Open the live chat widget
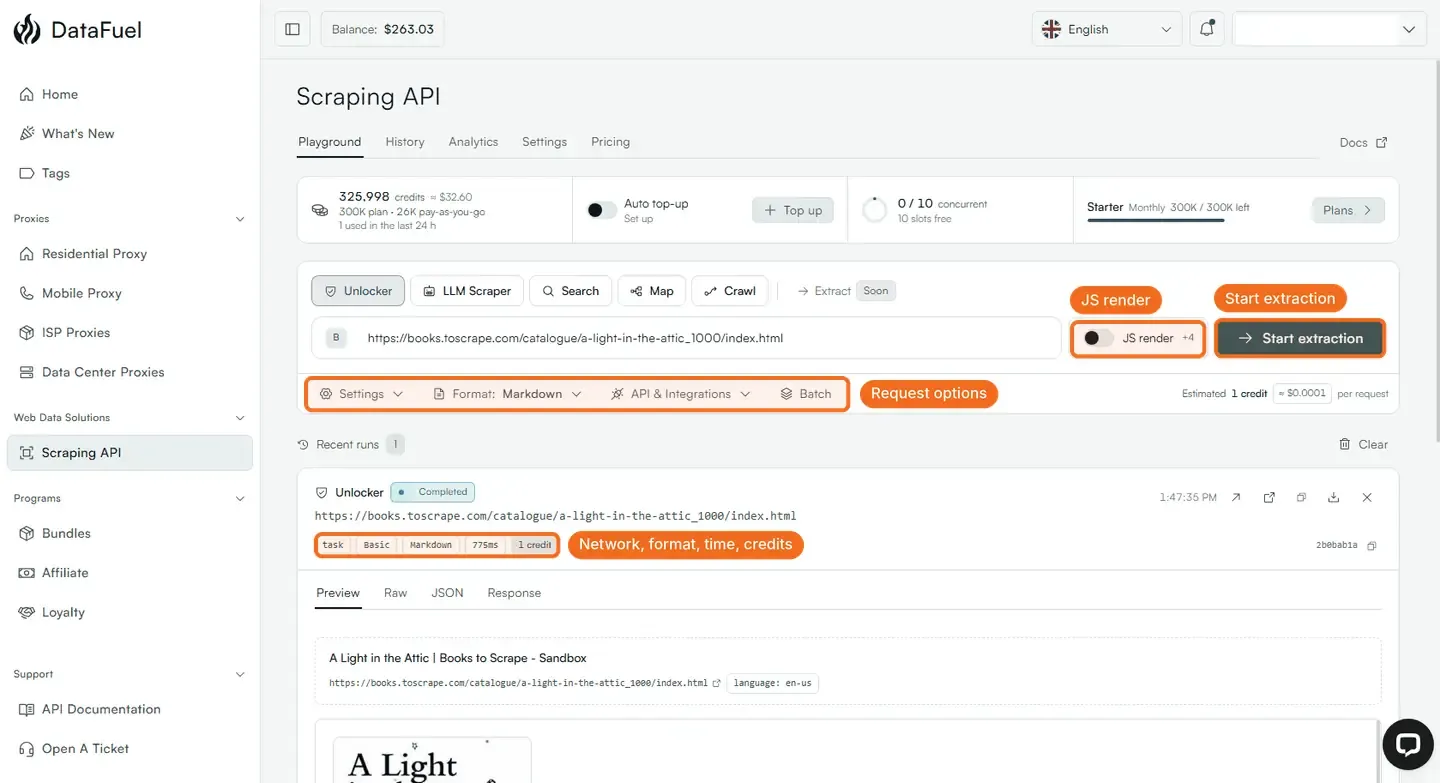Viewport: 1440px width, 783px height. click(x=1408, y=744)
